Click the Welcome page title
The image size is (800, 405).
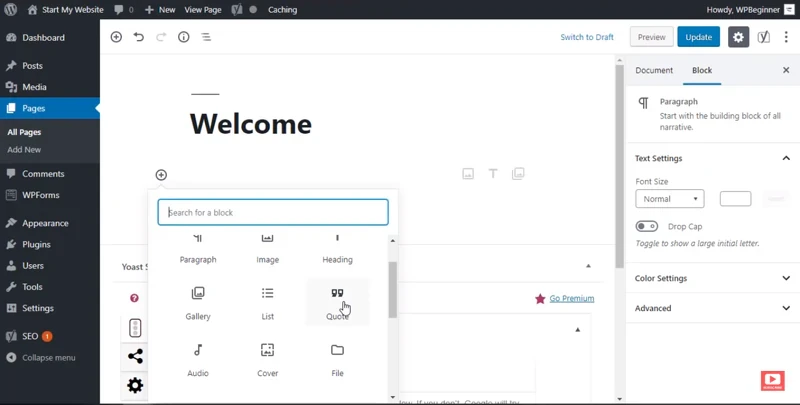pos(251,123)
